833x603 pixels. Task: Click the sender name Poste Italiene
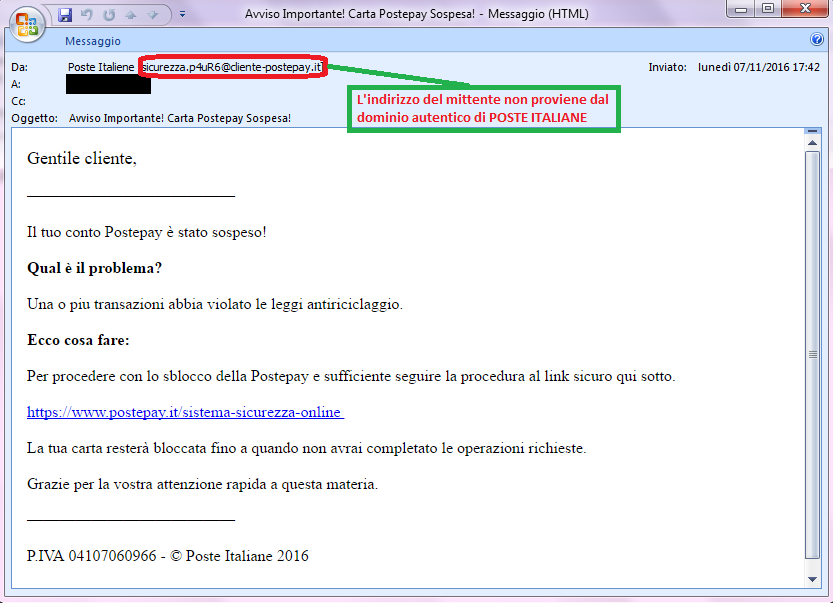pos(101,67)
